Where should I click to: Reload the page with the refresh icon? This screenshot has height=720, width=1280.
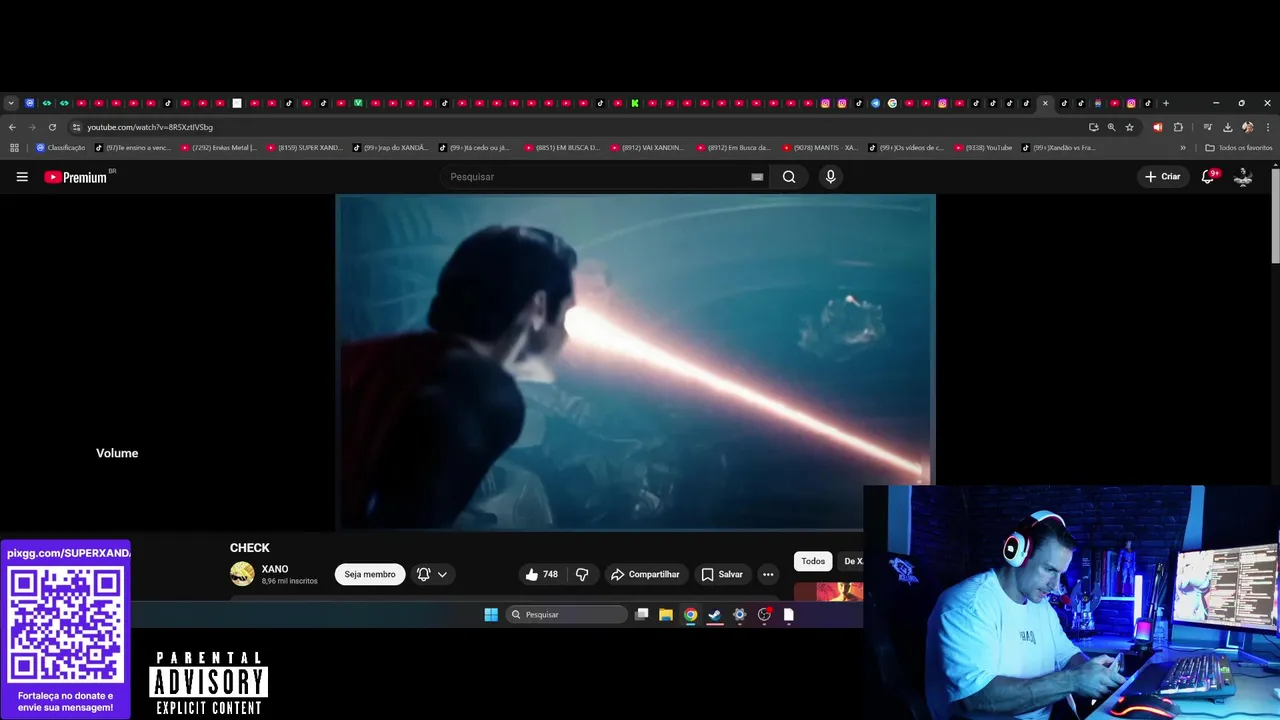(52, 128)
